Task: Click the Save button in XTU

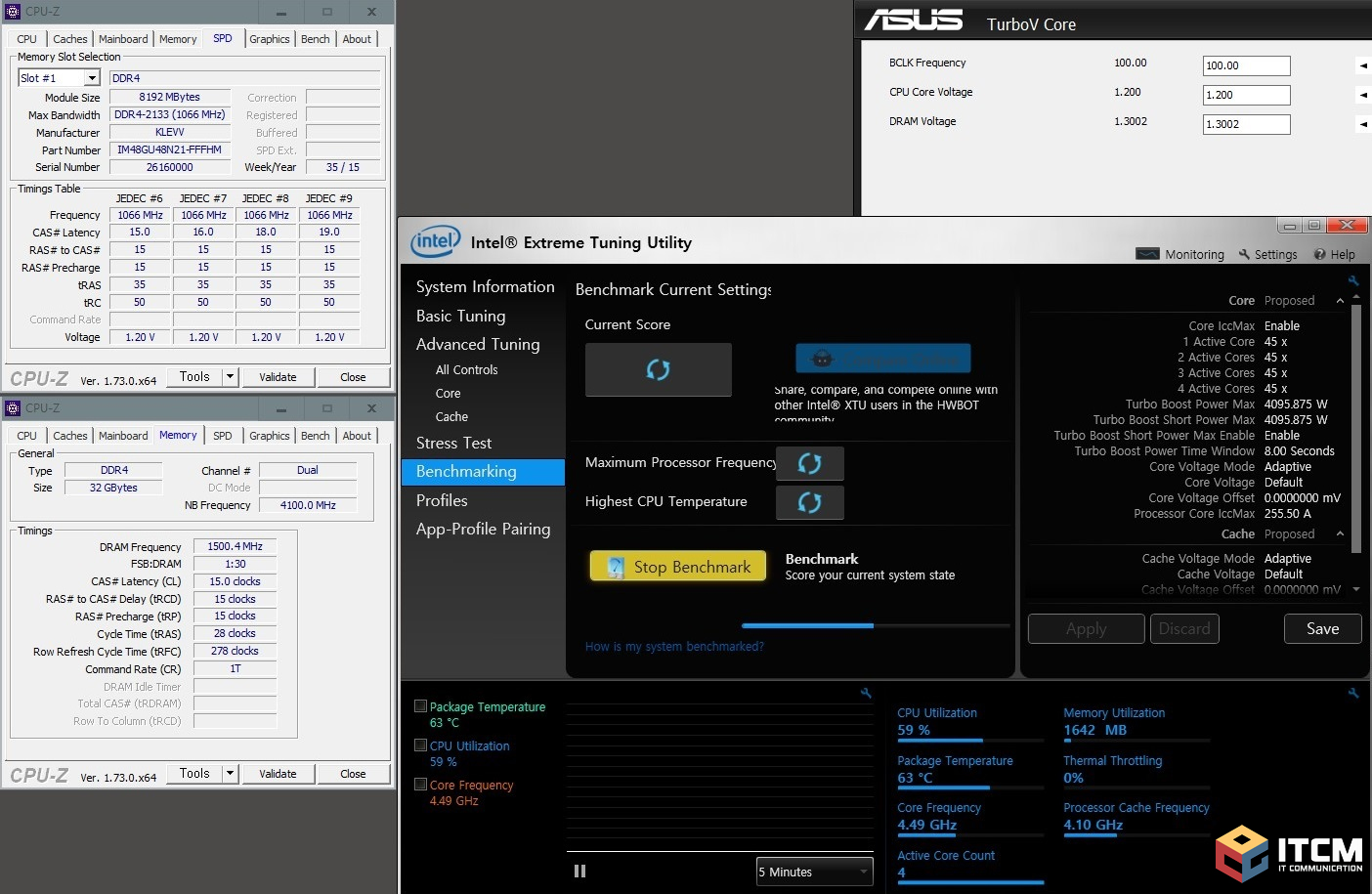Action: point(1322,629)
